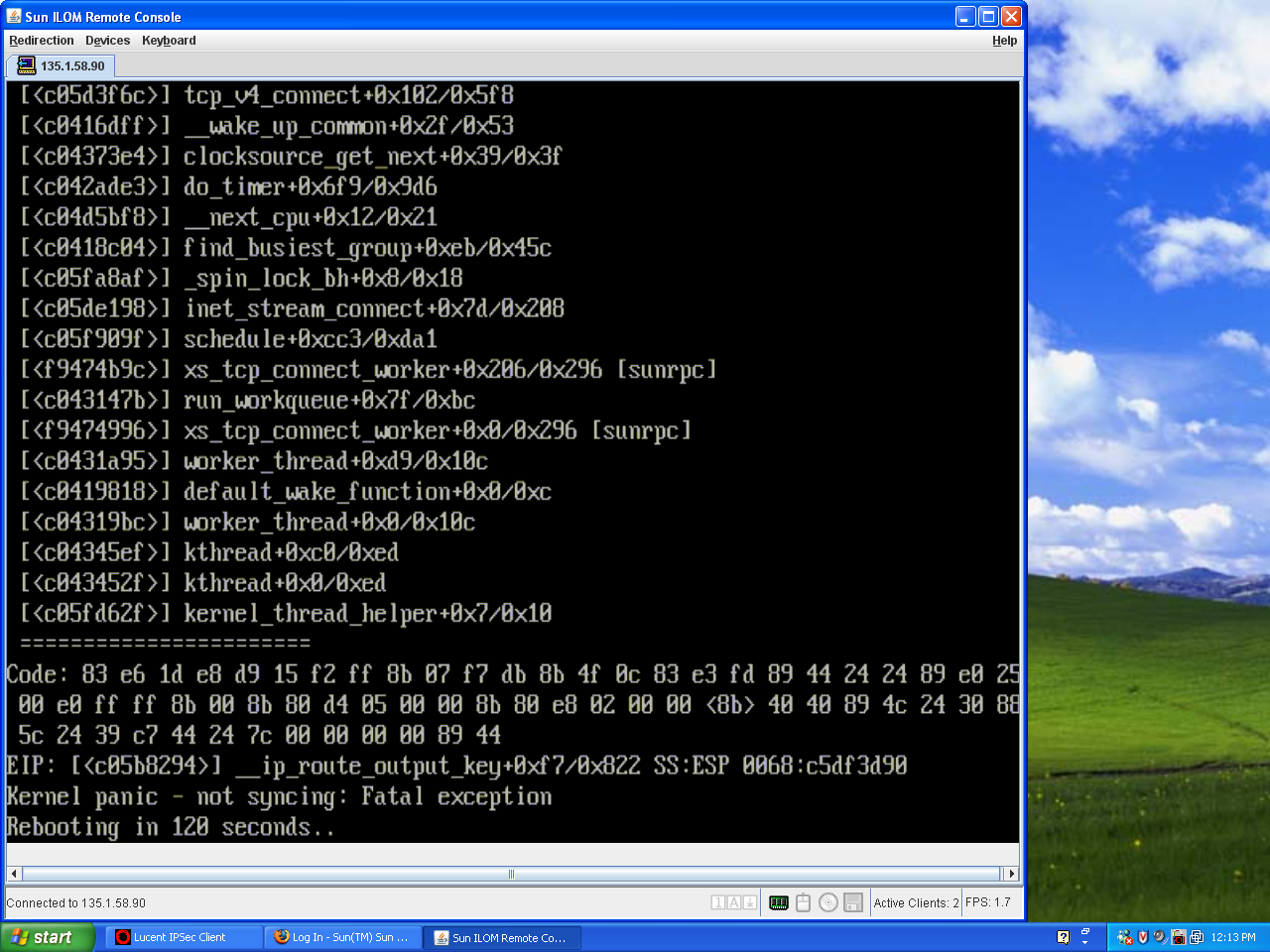Open the Redirection menu
Screen dimensions: 1270x952
tap(42, 41)
